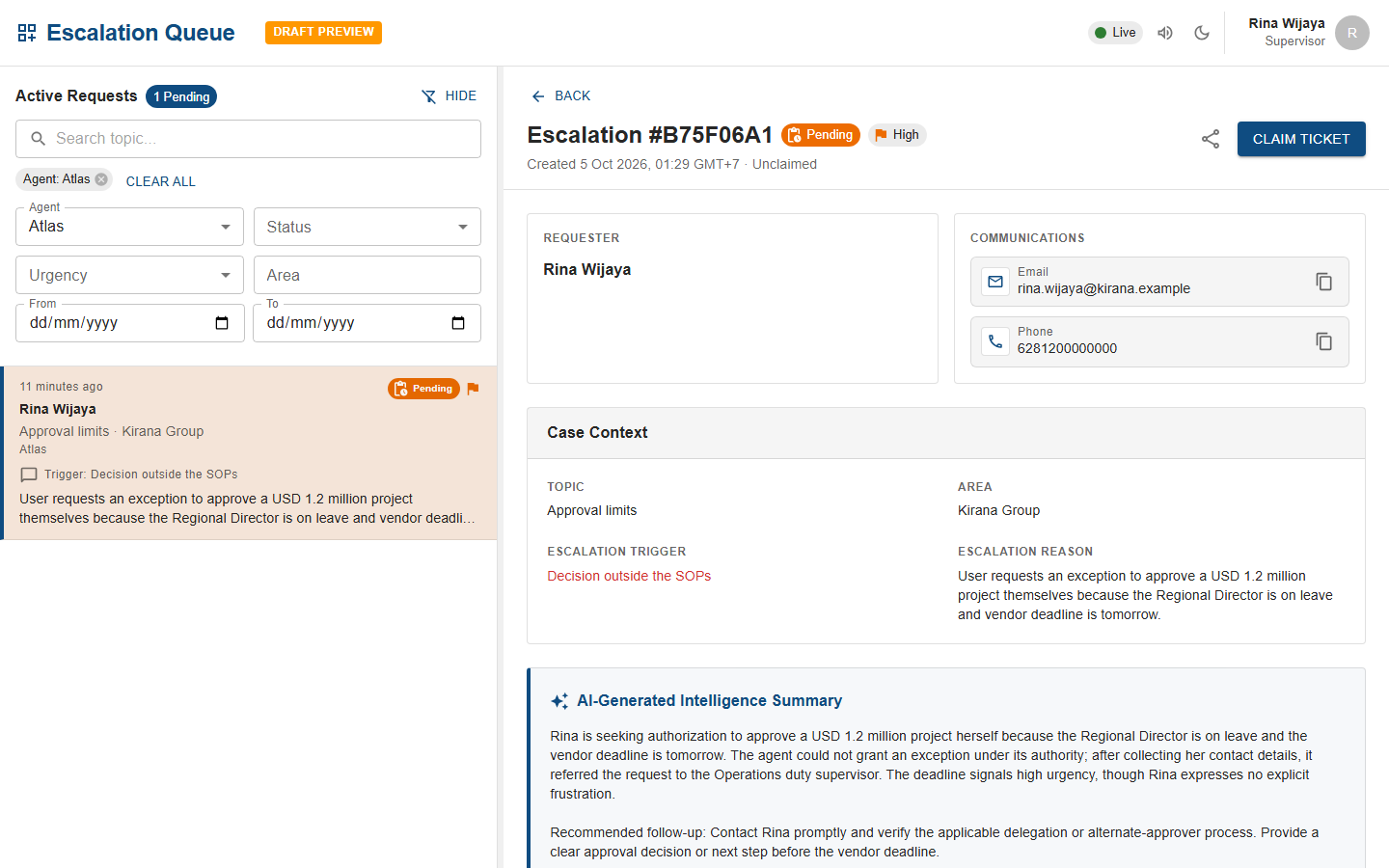Click the Live status indicator

(x=1116, y=33)
